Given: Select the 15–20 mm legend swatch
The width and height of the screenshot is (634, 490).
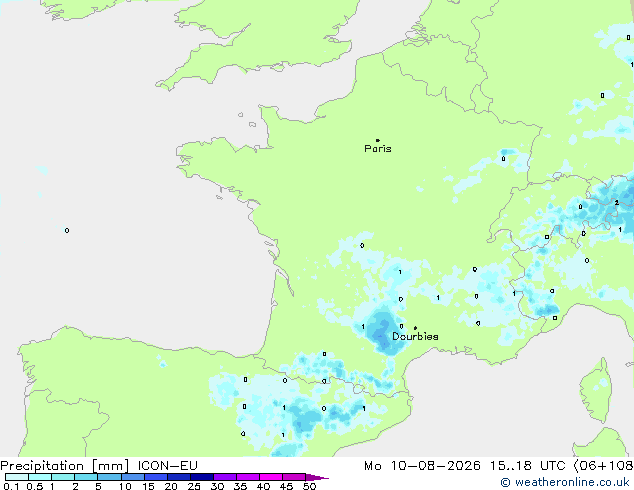Looking at the screenshot, I should pyautogui.click(x=156, y=477).
